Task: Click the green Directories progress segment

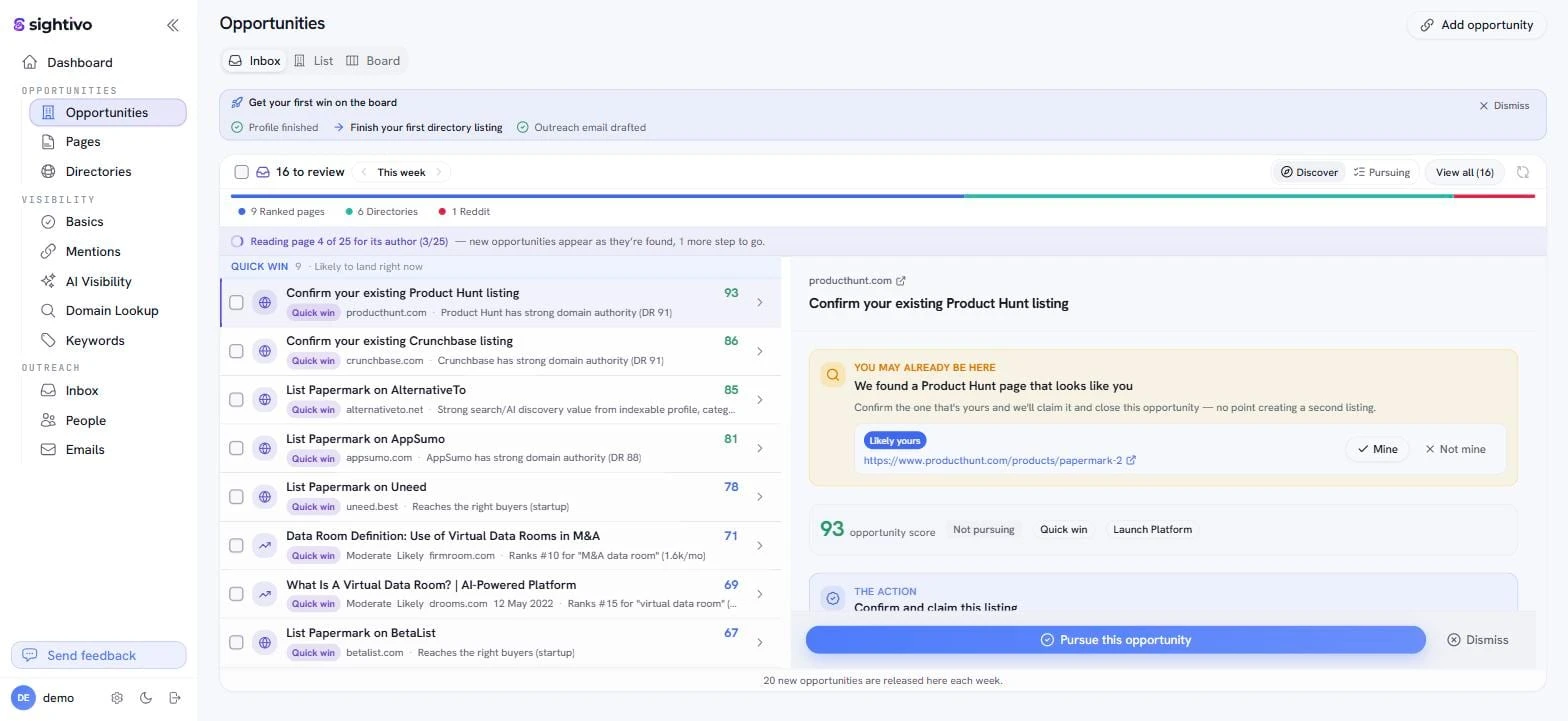Action: click(x=1209, y=196)
